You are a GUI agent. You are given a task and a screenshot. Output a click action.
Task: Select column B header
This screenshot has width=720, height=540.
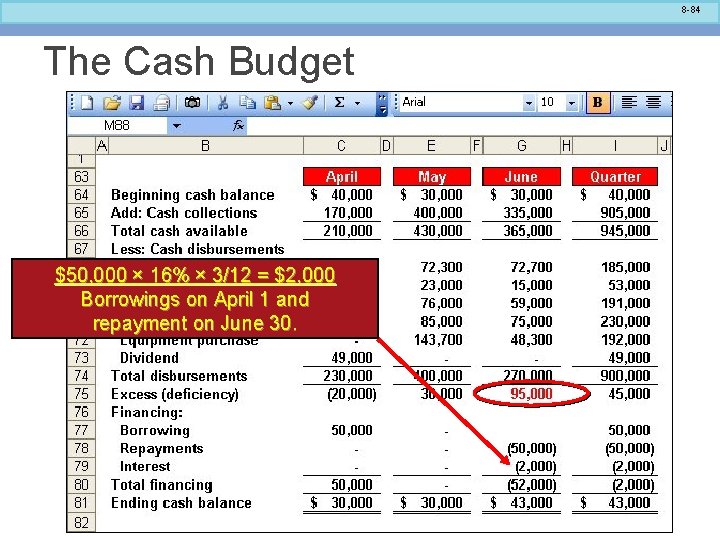point(205,146)
